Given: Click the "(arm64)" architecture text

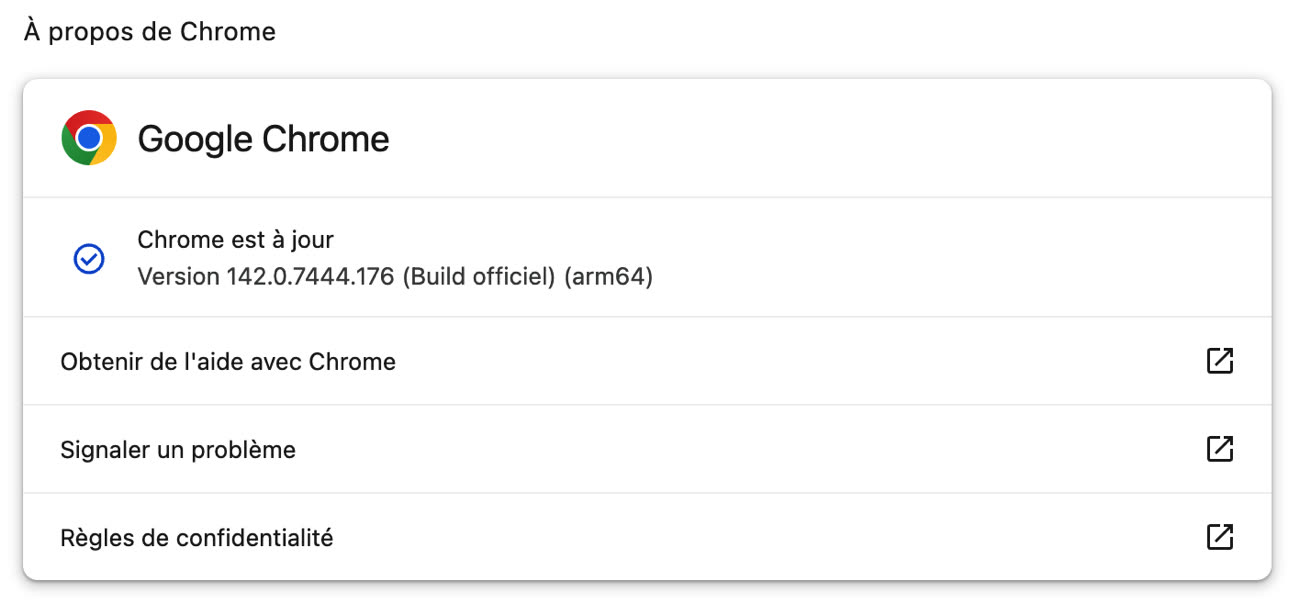Looking at the screenshot, I should (x=608, y=276).
